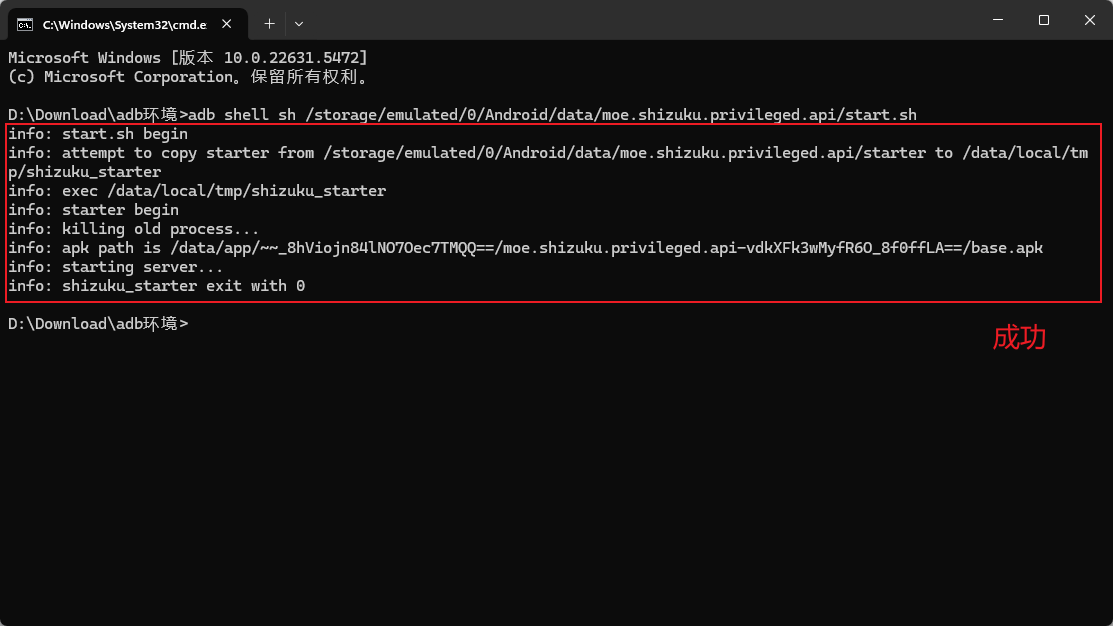The image size is (1113, 626).
Task: Click "exec /data/local/tmp/shizuku_starter" line
Action: click(x=197, y=191)
